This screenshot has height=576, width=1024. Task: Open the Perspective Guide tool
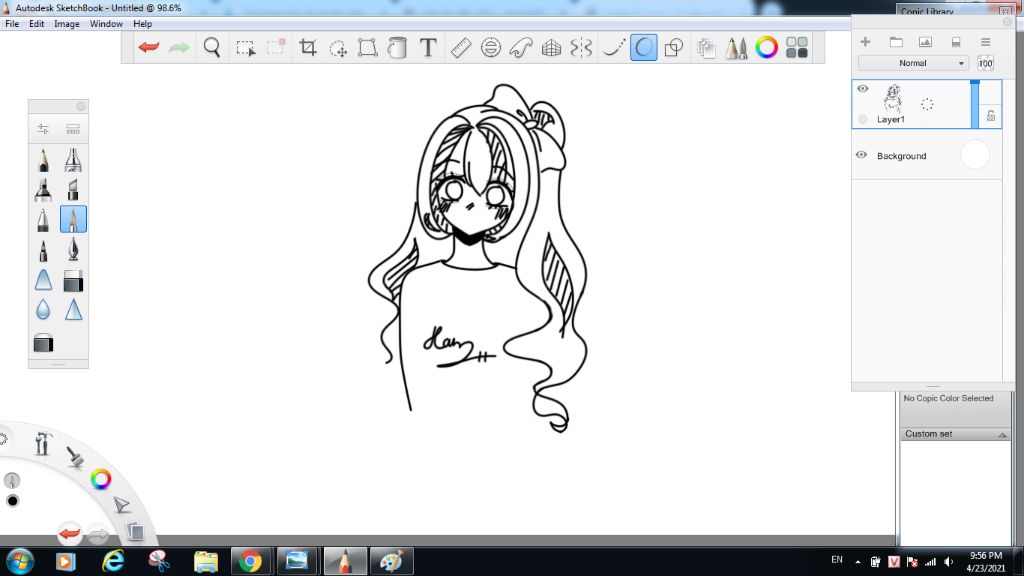click(551, 47)
